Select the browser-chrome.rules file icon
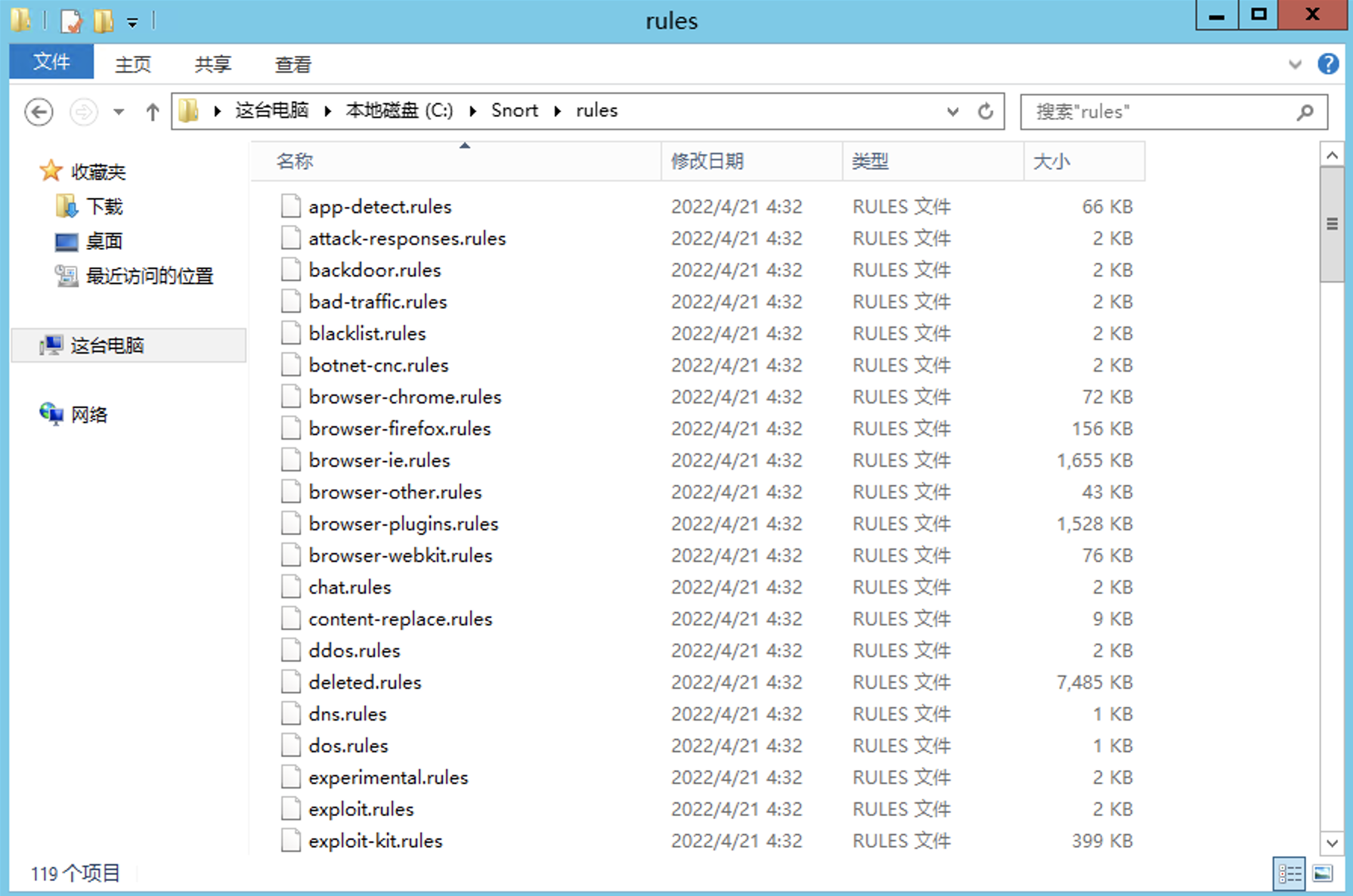Viewport: 1353px width, 896px height. point(291,397)
